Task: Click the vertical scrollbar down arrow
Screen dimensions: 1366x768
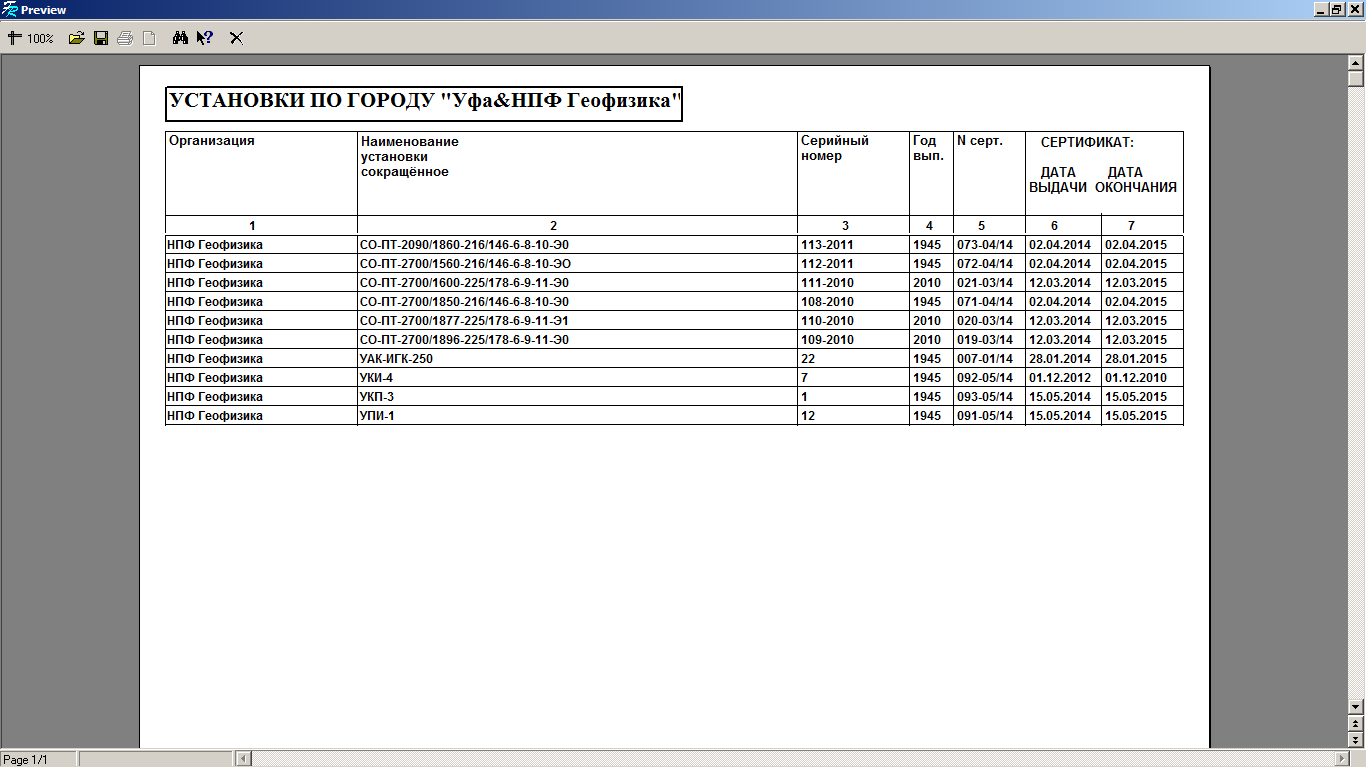Action: click(1356, 707)
